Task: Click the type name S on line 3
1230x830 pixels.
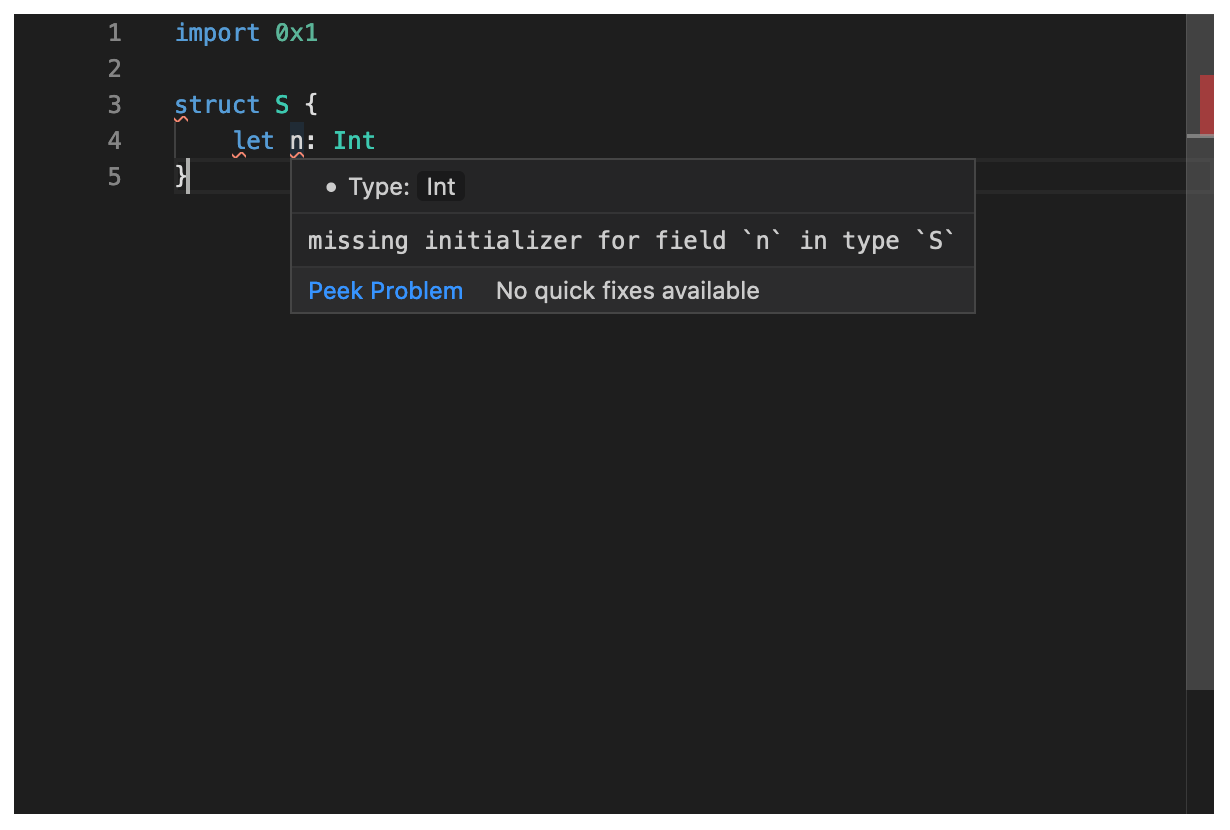Action: tap(282, 104)
